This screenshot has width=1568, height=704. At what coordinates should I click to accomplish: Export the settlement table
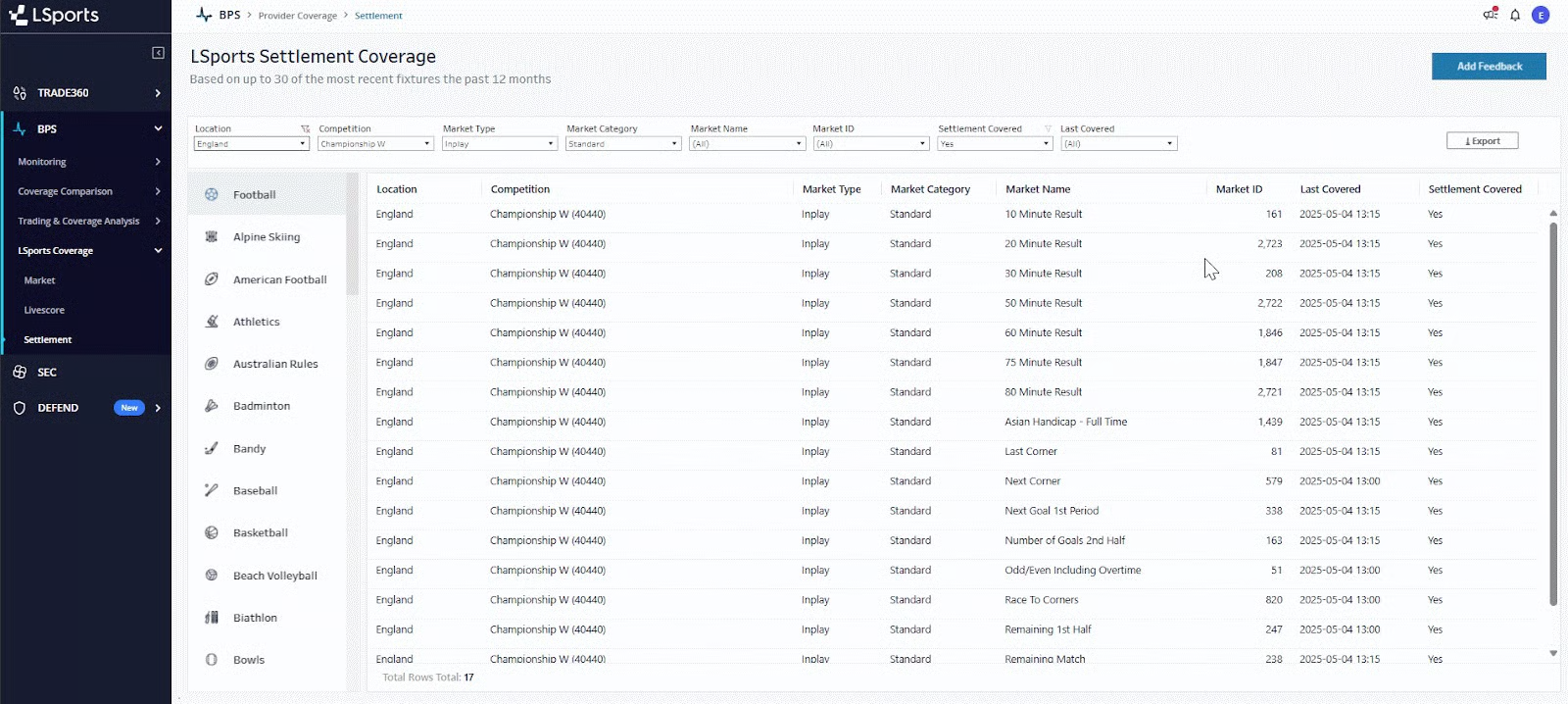pyautogui.click(x=1482, y=141)
